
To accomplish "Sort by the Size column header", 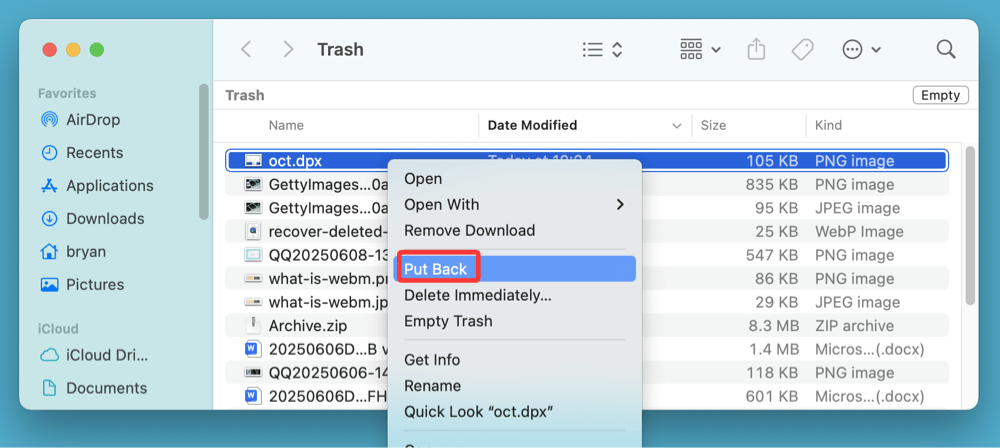I will click(x=713, y=126).
